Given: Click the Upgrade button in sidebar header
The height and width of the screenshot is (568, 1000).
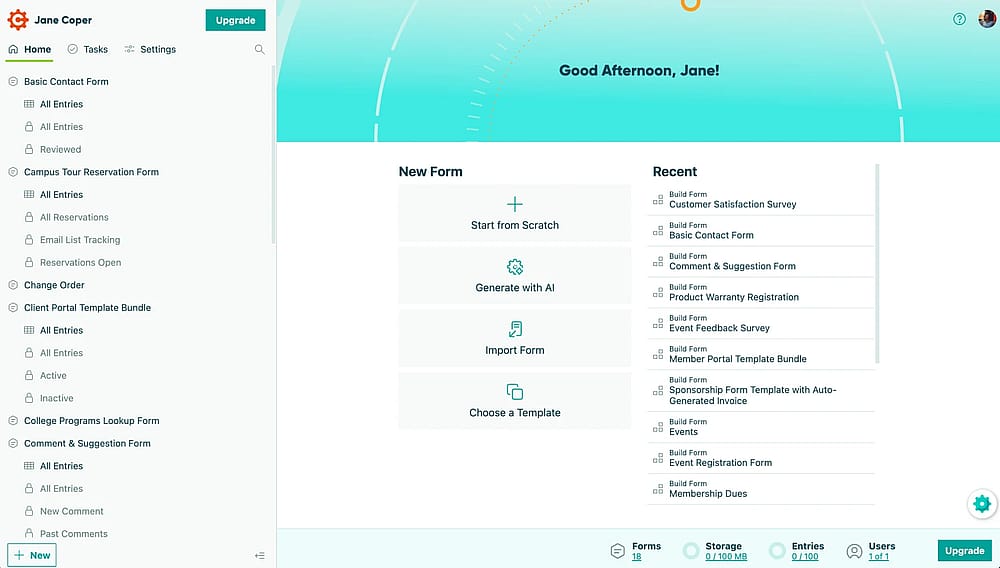Looking at the screenshot, I should pos(235,20).
